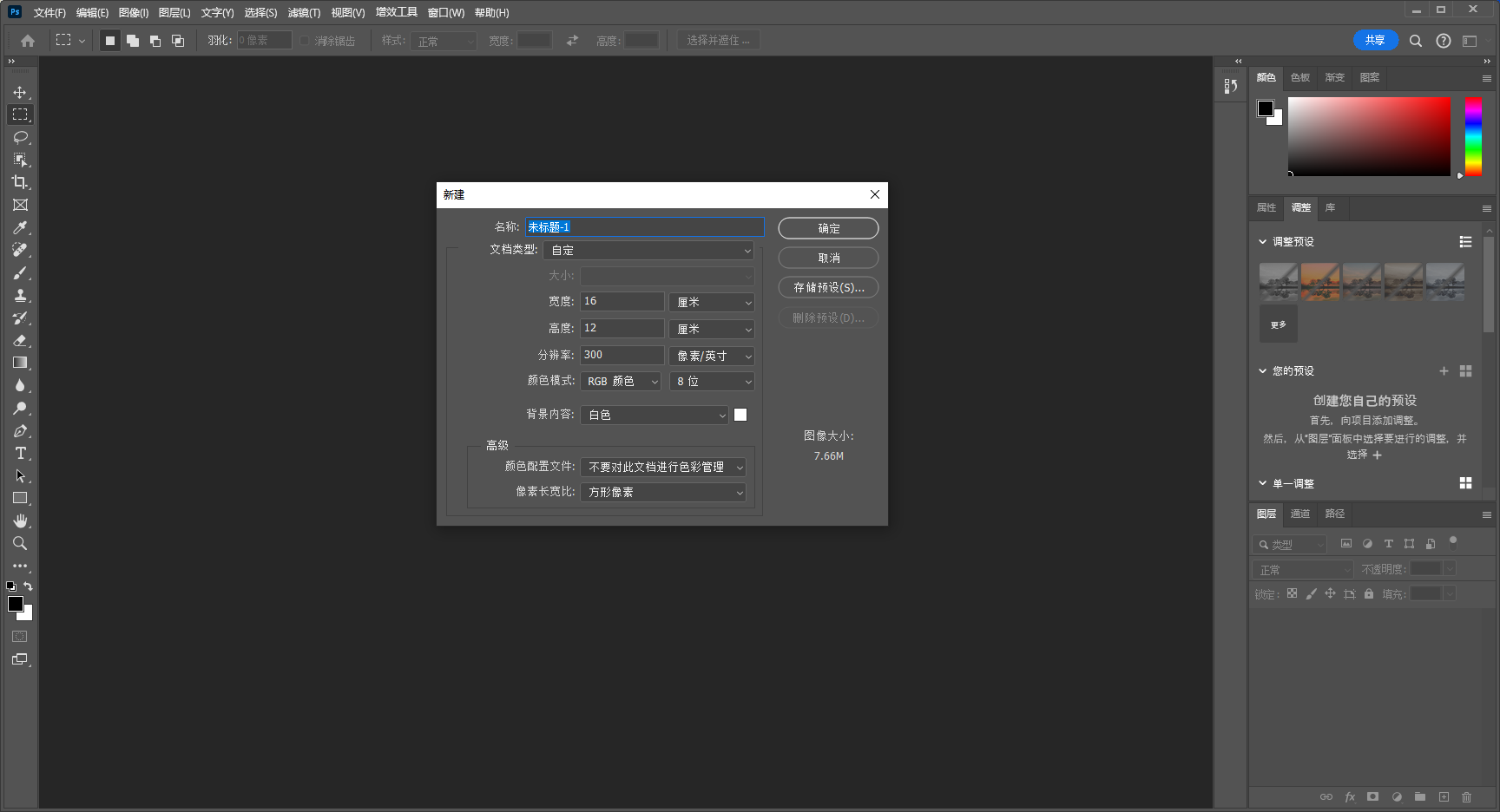Toggle list view for adjustment presets
The height and width of the screenshot is (812, 1500).
(x=1465, y=242)
